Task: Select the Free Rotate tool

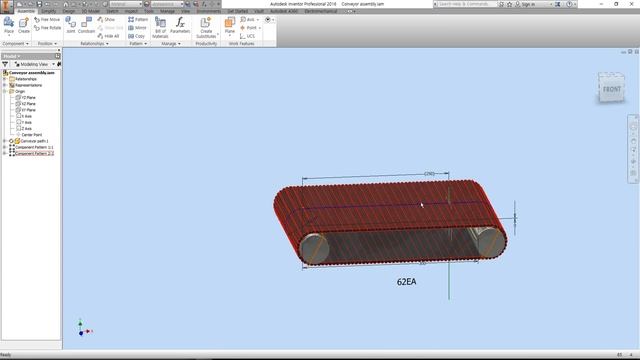Action: pos(47,28)
